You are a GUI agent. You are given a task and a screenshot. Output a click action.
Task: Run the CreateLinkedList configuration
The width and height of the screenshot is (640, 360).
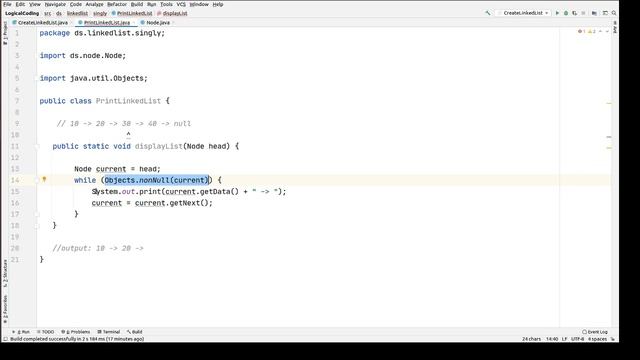click(557, 13)
